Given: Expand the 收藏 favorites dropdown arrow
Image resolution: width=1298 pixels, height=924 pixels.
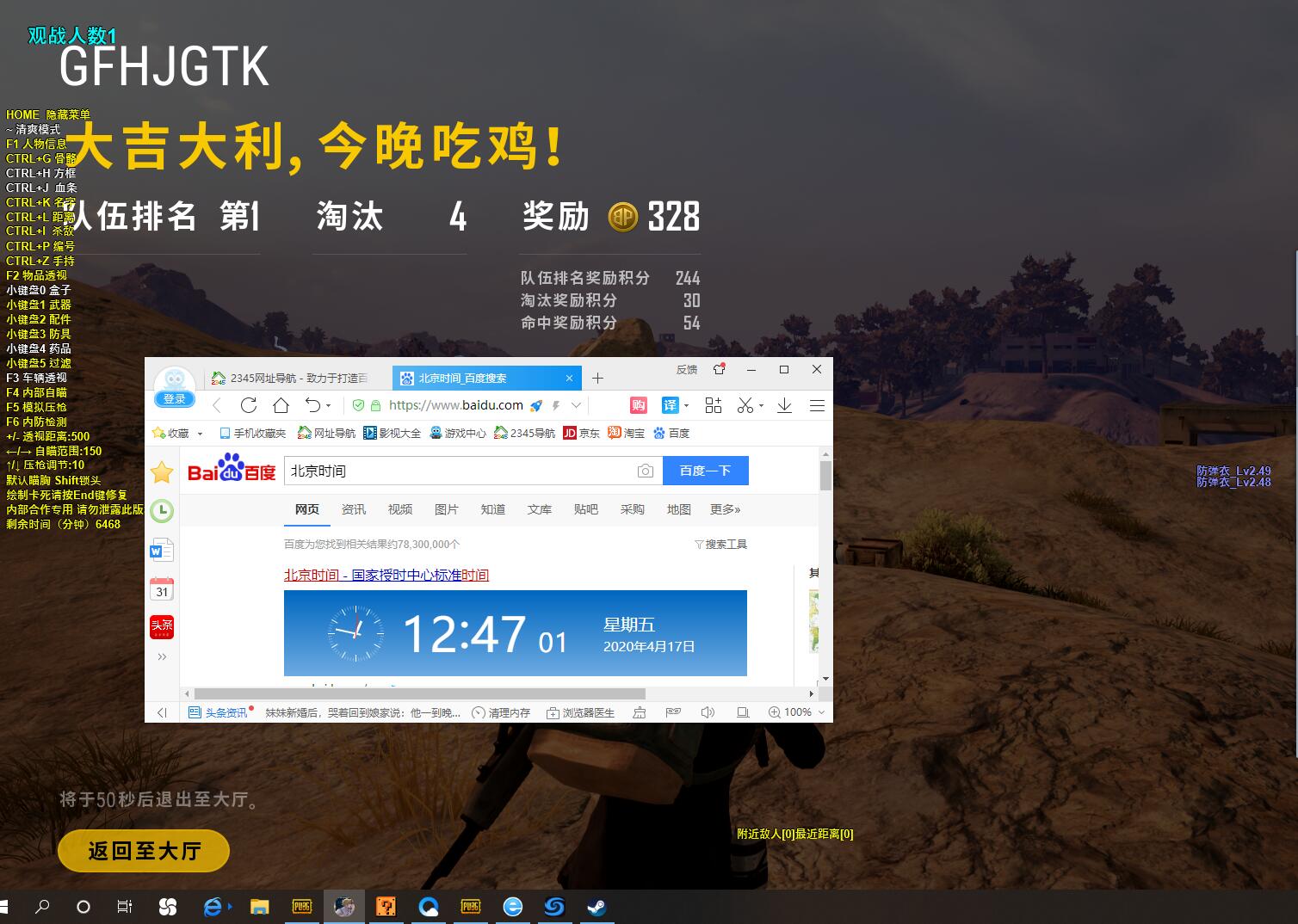Looking at the screenshot, I should (x=201, y=434).
